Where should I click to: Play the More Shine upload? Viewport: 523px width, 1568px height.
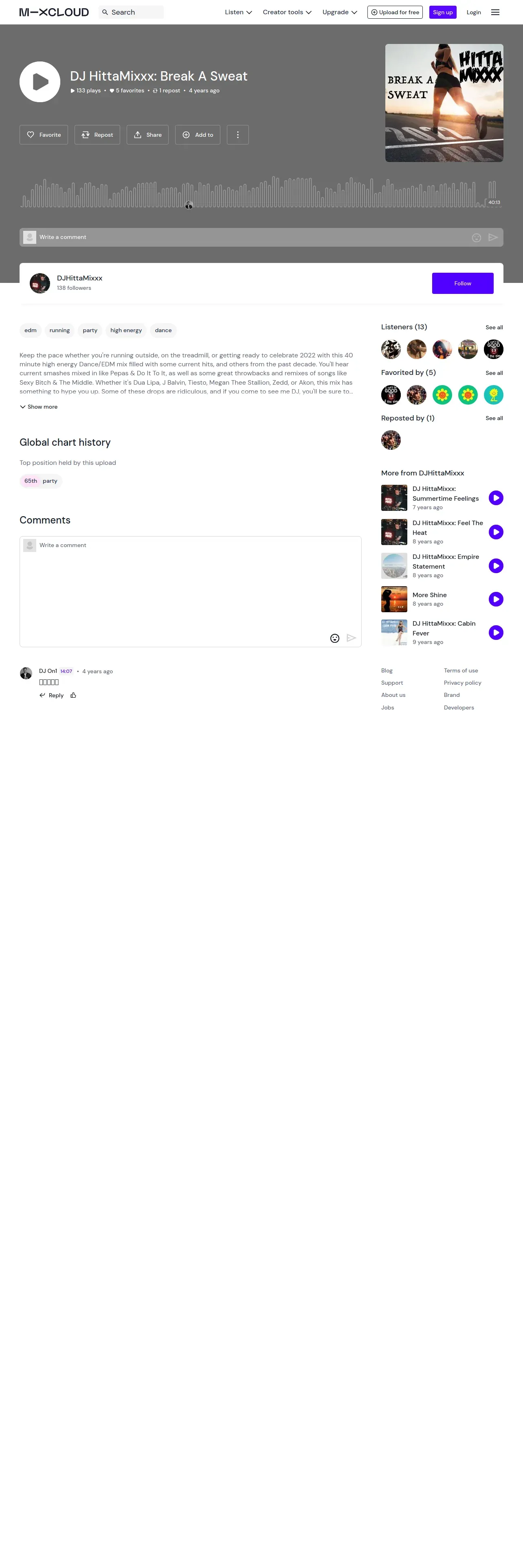496,600
